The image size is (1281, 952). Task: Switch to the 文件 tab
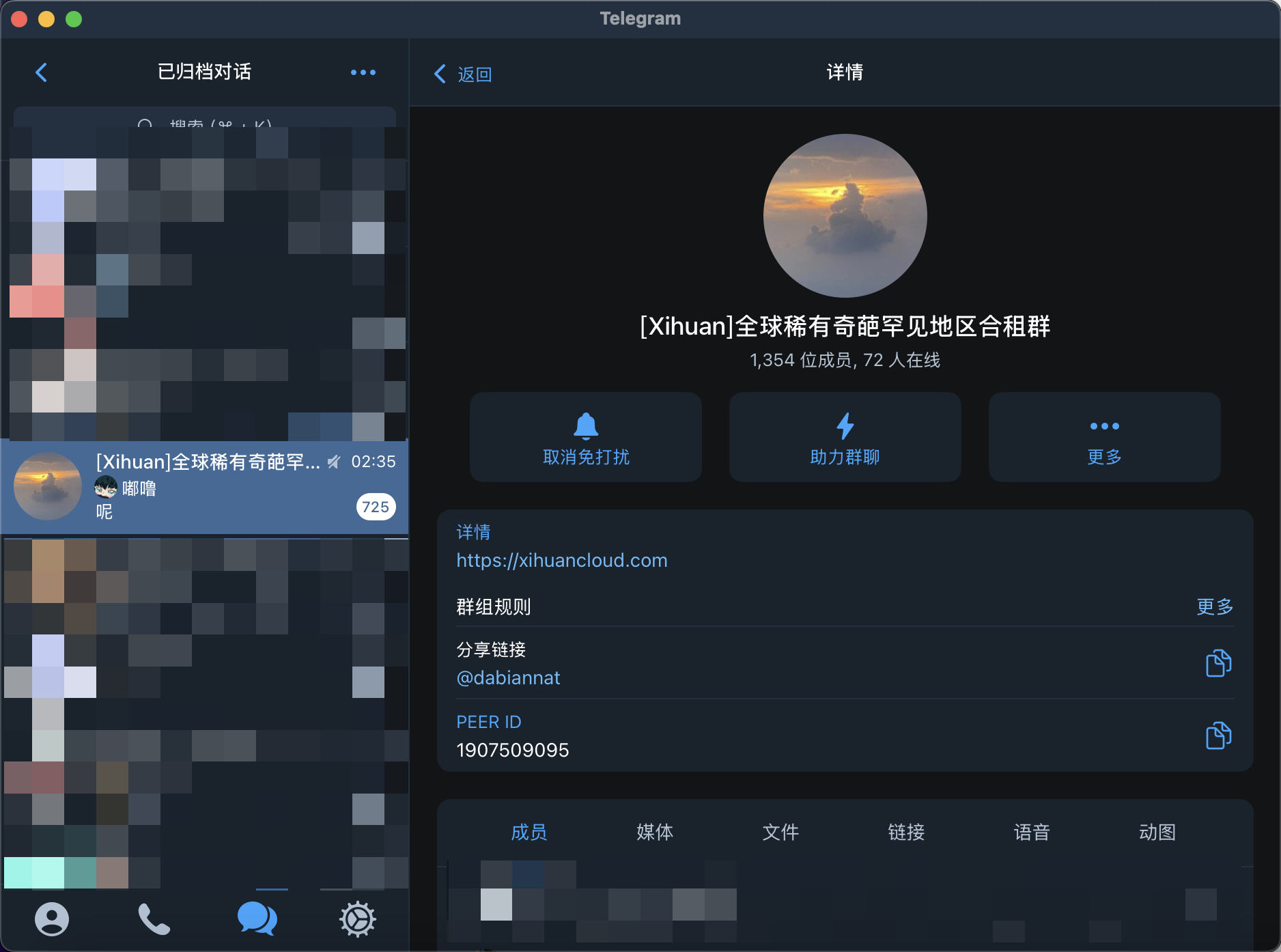point(780,832)
